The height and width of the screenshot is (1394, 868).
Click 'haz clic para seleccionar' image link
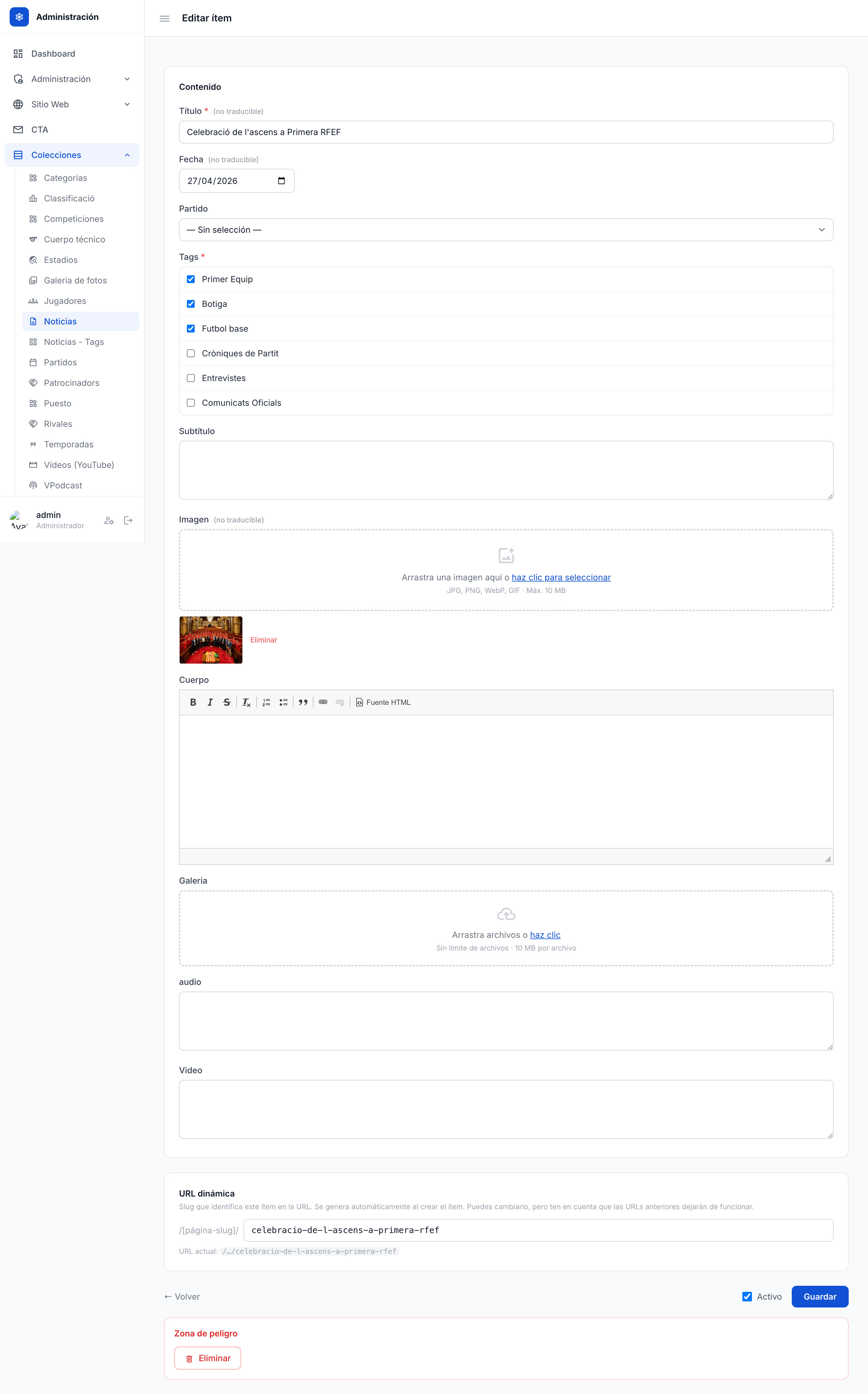click(561, 577)
